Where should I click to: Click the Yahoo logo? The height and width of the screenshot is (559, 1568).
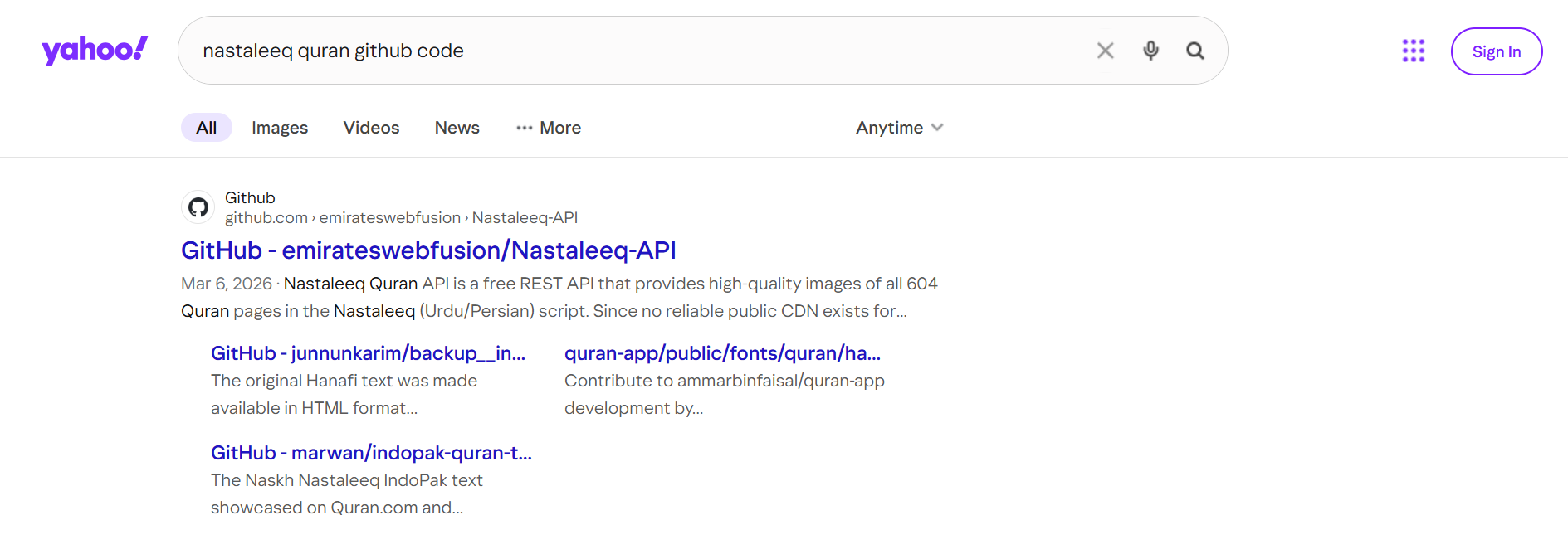(95, 50)
